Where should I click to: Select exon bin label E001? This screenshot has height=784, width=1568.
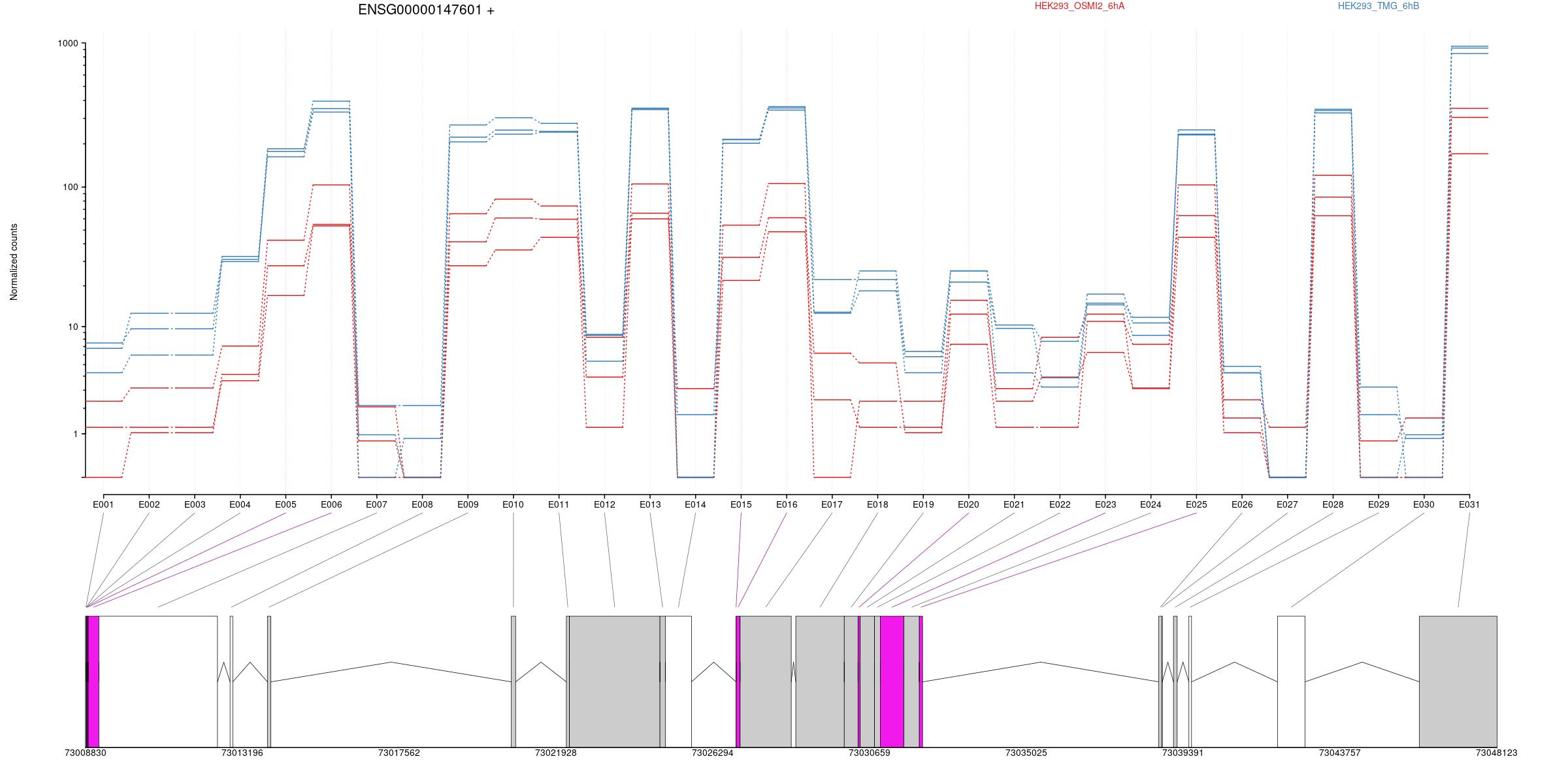click(x=103, y=504)
